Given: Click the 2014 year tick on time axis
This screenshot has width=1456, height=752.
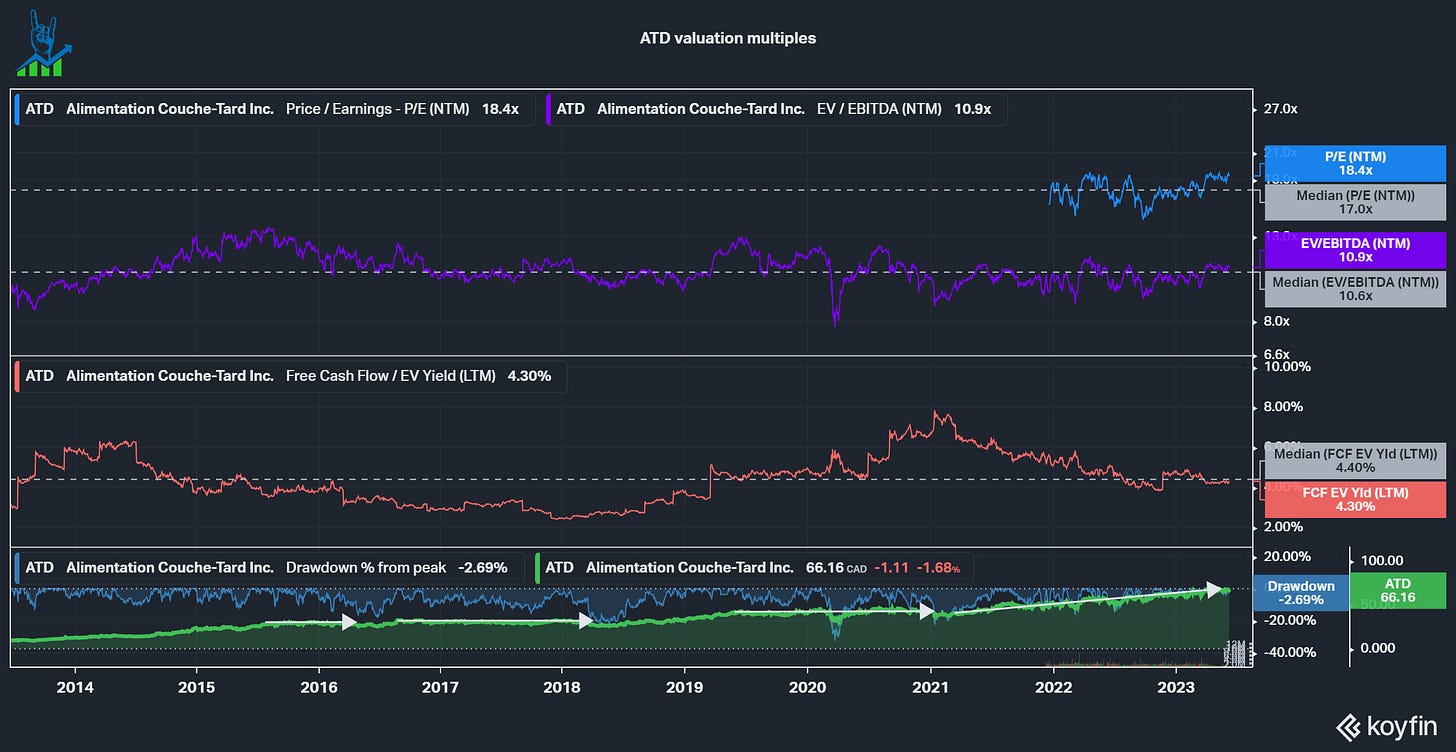Looking at the screenshot, I should click(x=74, y=687).
